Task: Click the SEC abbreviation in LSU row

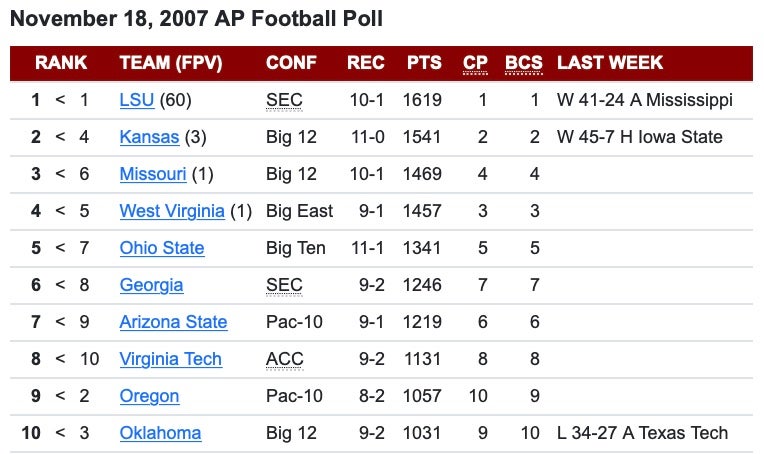Action: tap(284, 100)
